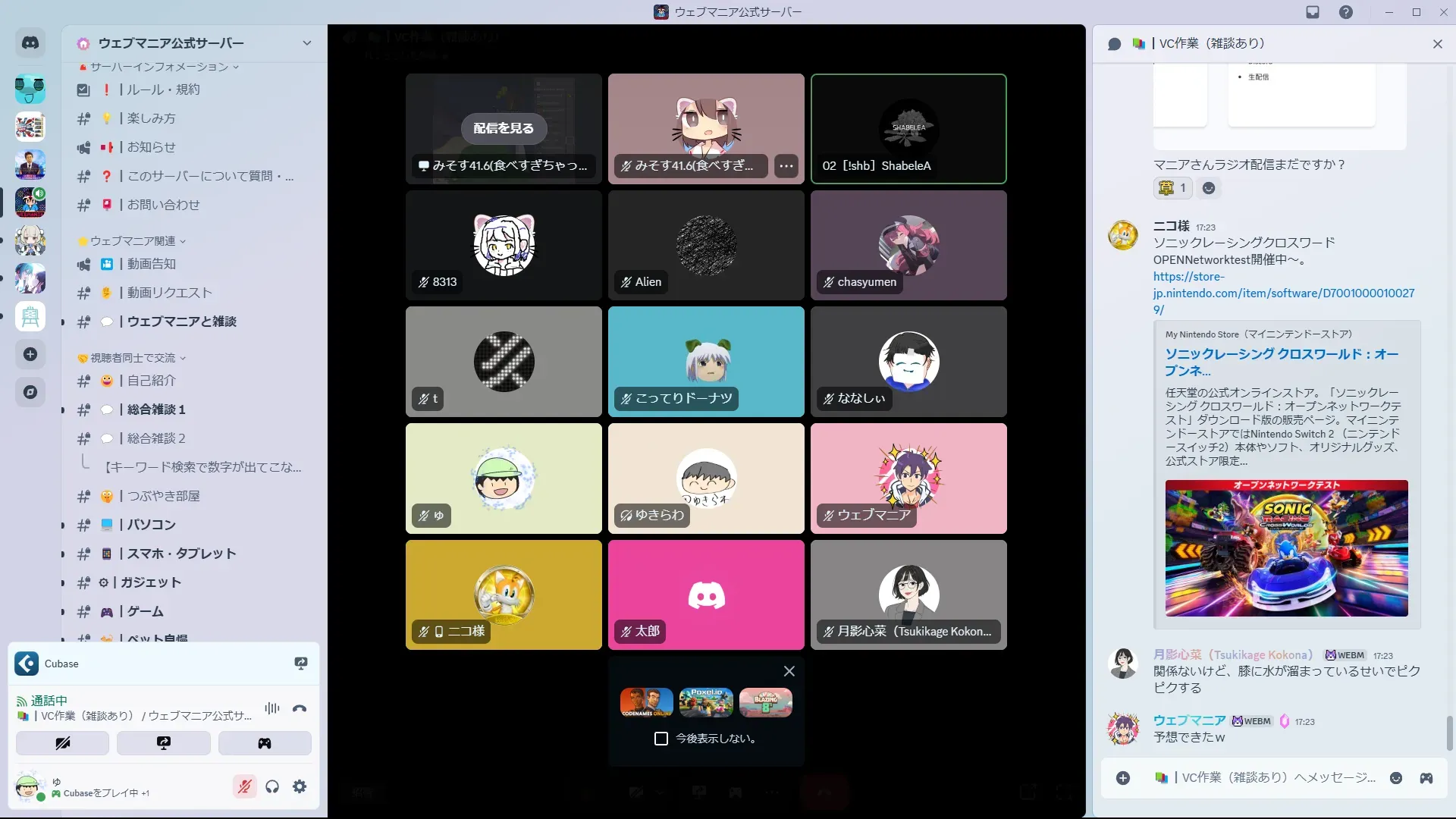Viewport: 1456px width, 819px height.
Task: Start sharing your screen
Action: 164,743
